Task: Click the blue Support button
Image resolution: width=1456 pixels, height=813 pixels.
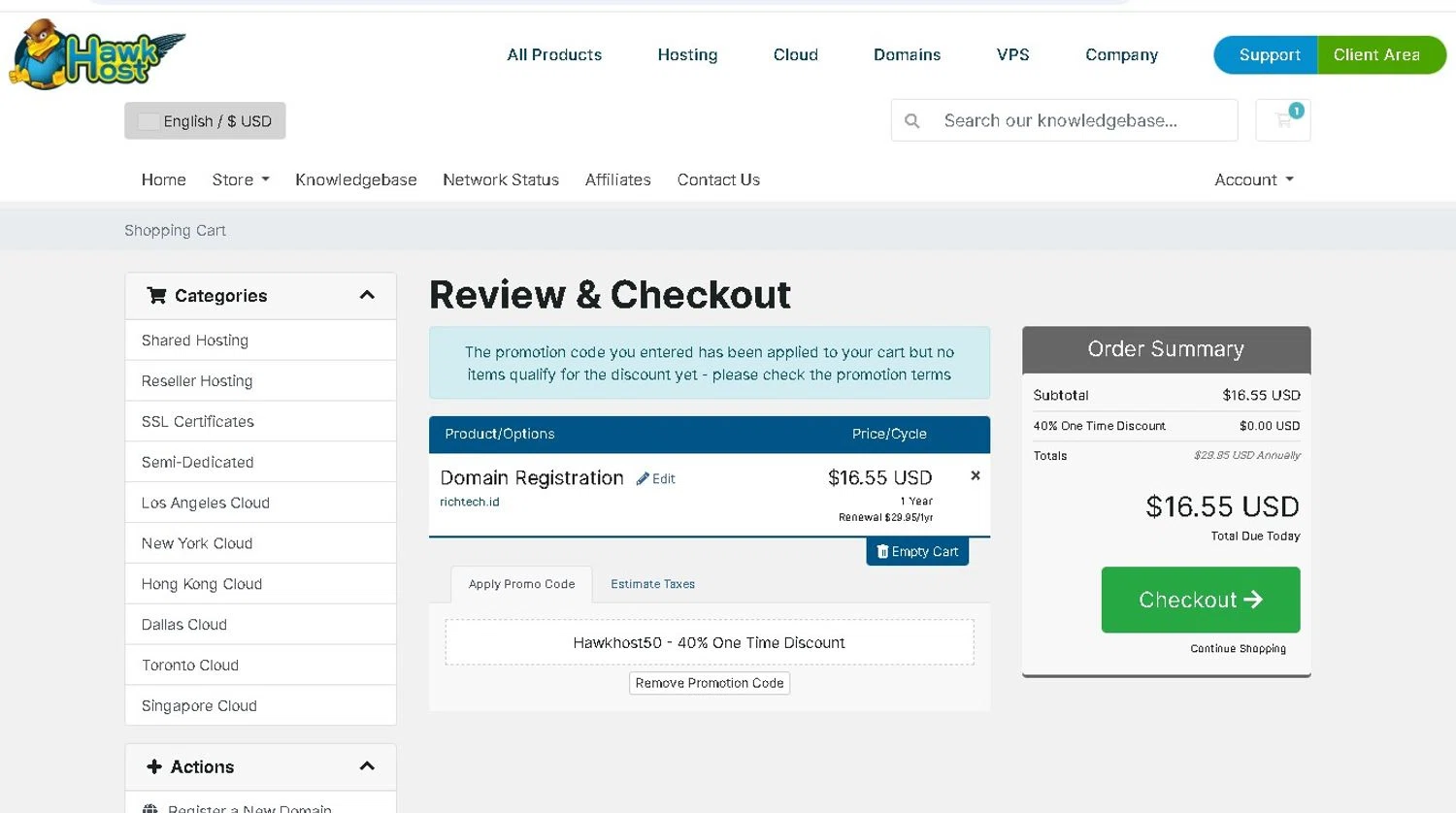Action: point(1266,54)
